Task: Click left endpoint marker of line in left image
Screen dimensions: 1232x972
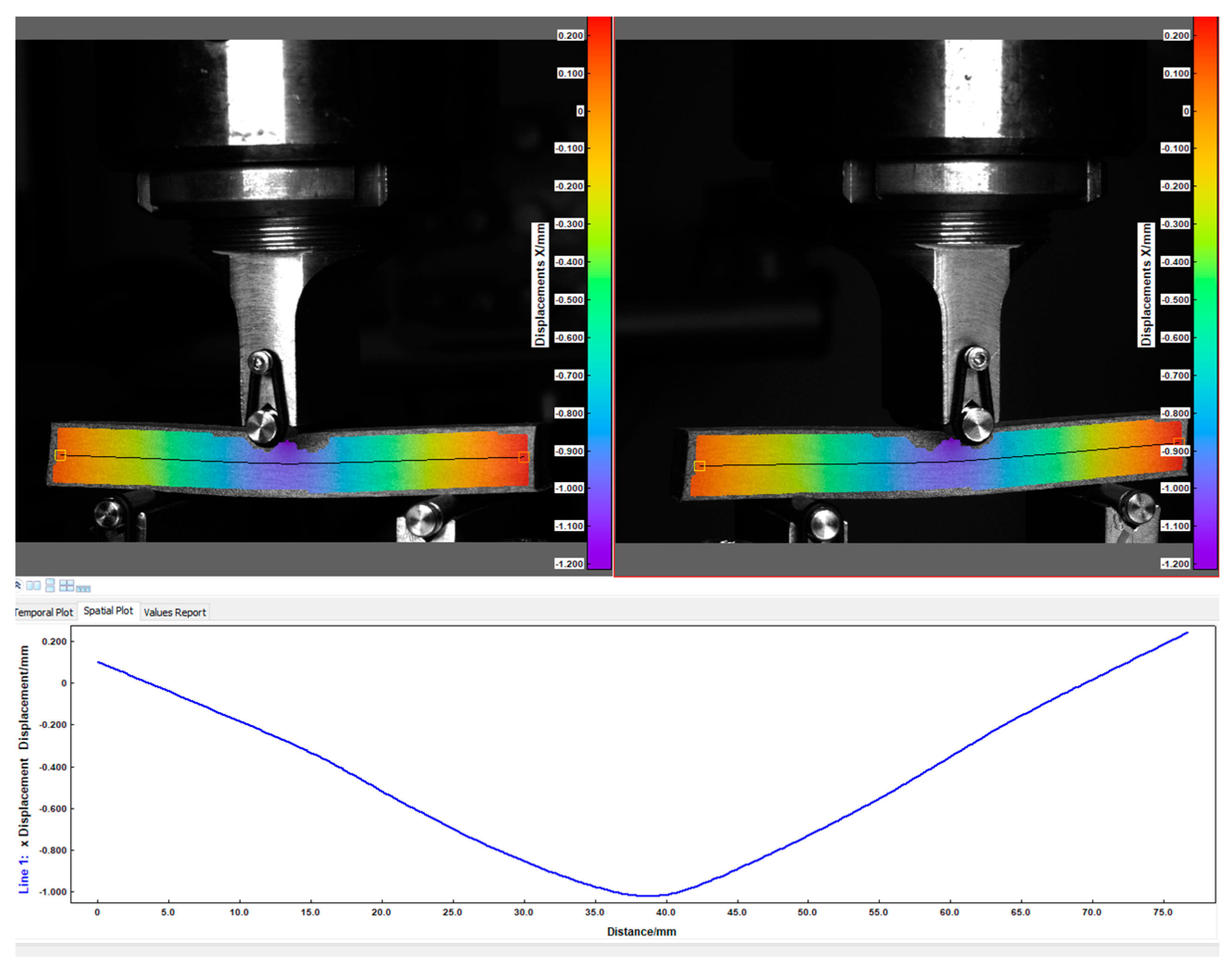Action: (x=60, y=455)
